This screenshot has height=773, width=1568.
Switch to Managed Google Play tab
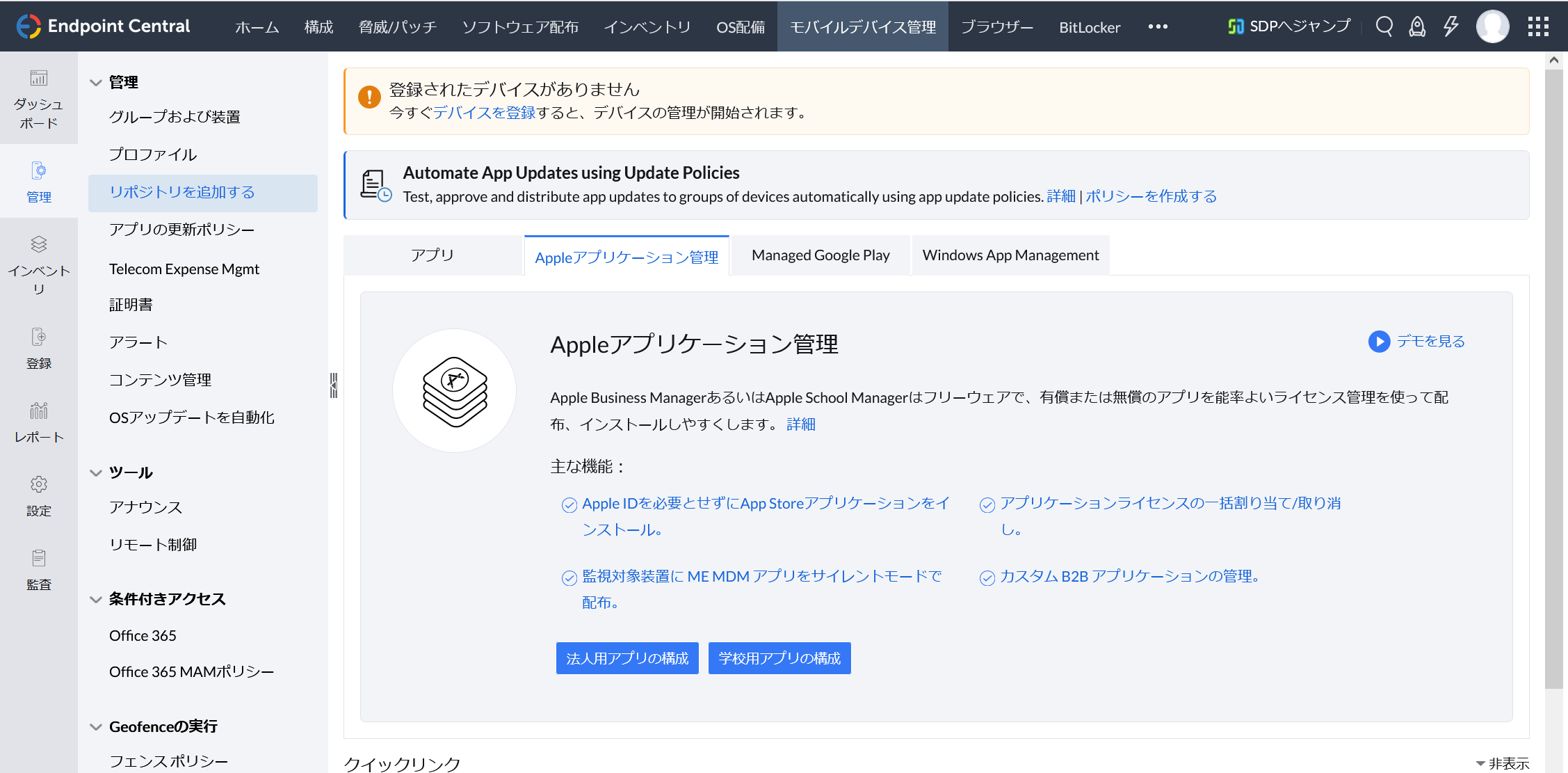[821, 255]
